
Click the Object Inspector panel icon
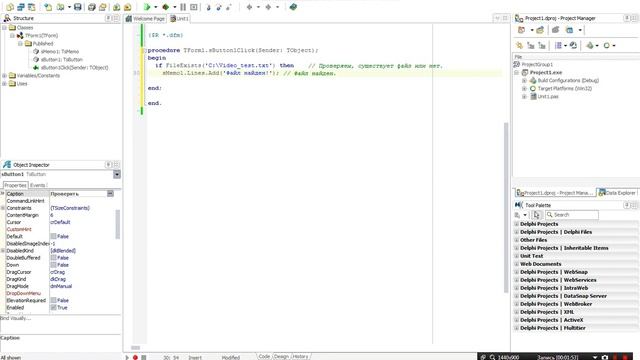coord(7,164)
